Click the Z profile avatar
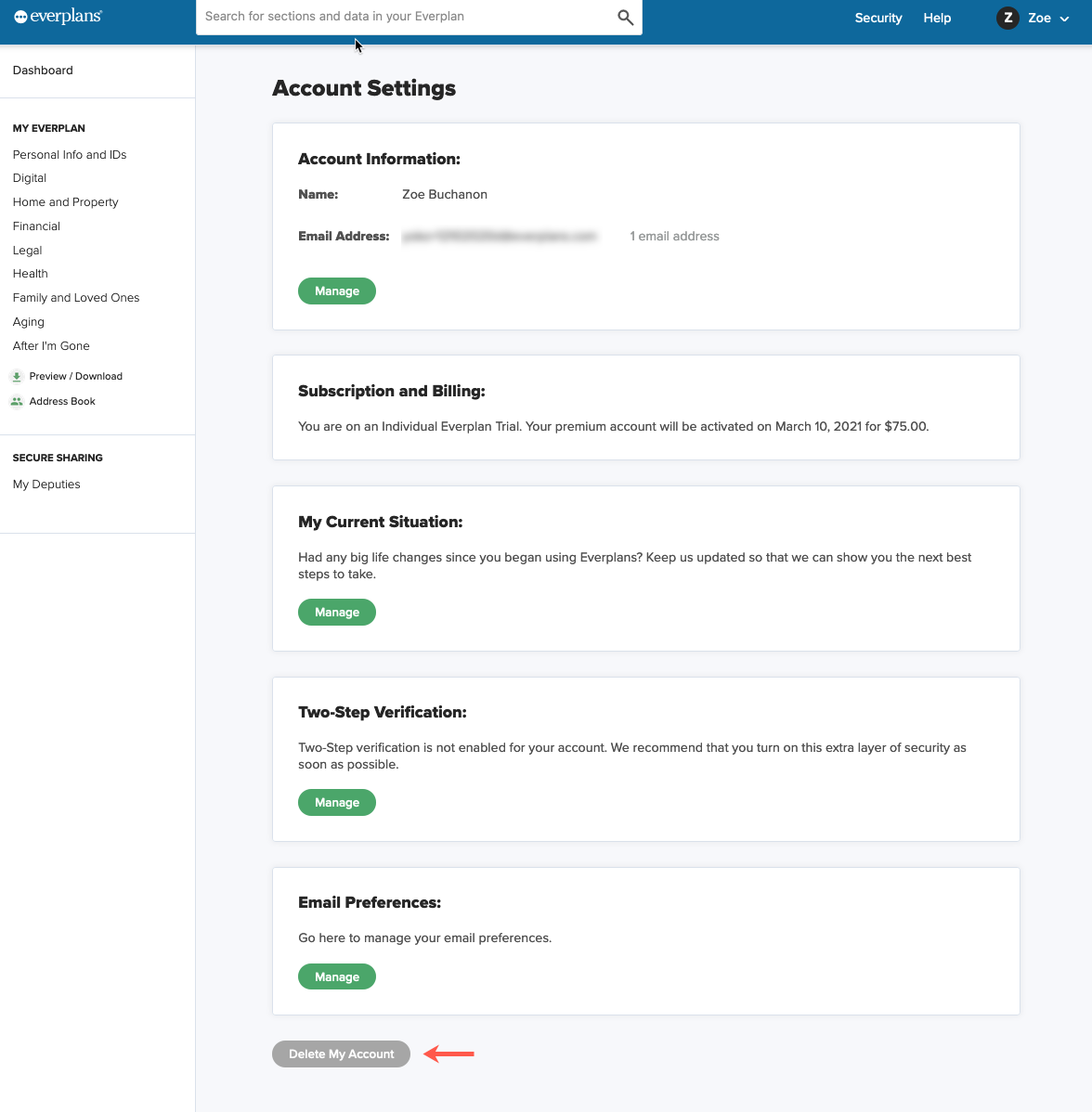This screenshot has height=1112, width=1092. pyautogui.click(x=1007, y=18)
